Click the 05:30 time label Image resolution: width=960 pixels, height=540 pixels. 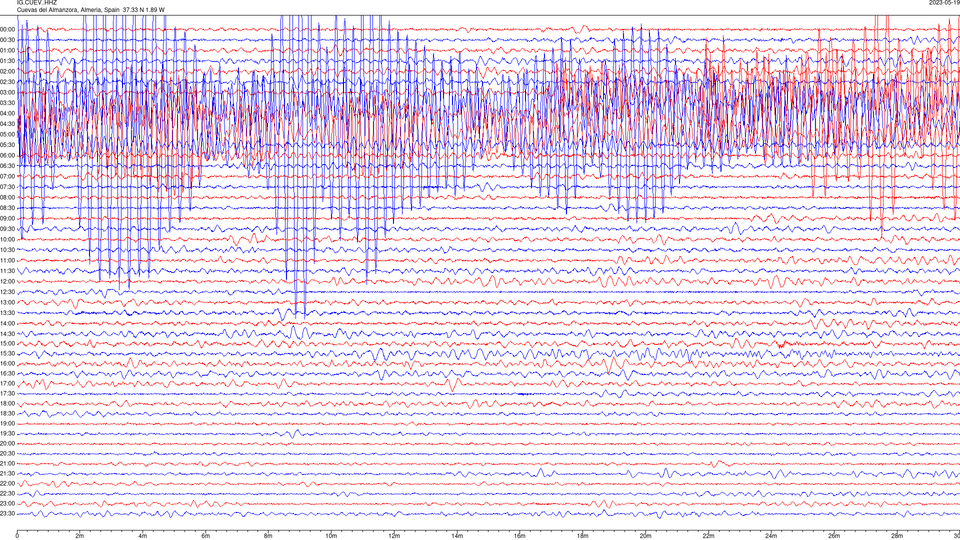tap(7, 145)
